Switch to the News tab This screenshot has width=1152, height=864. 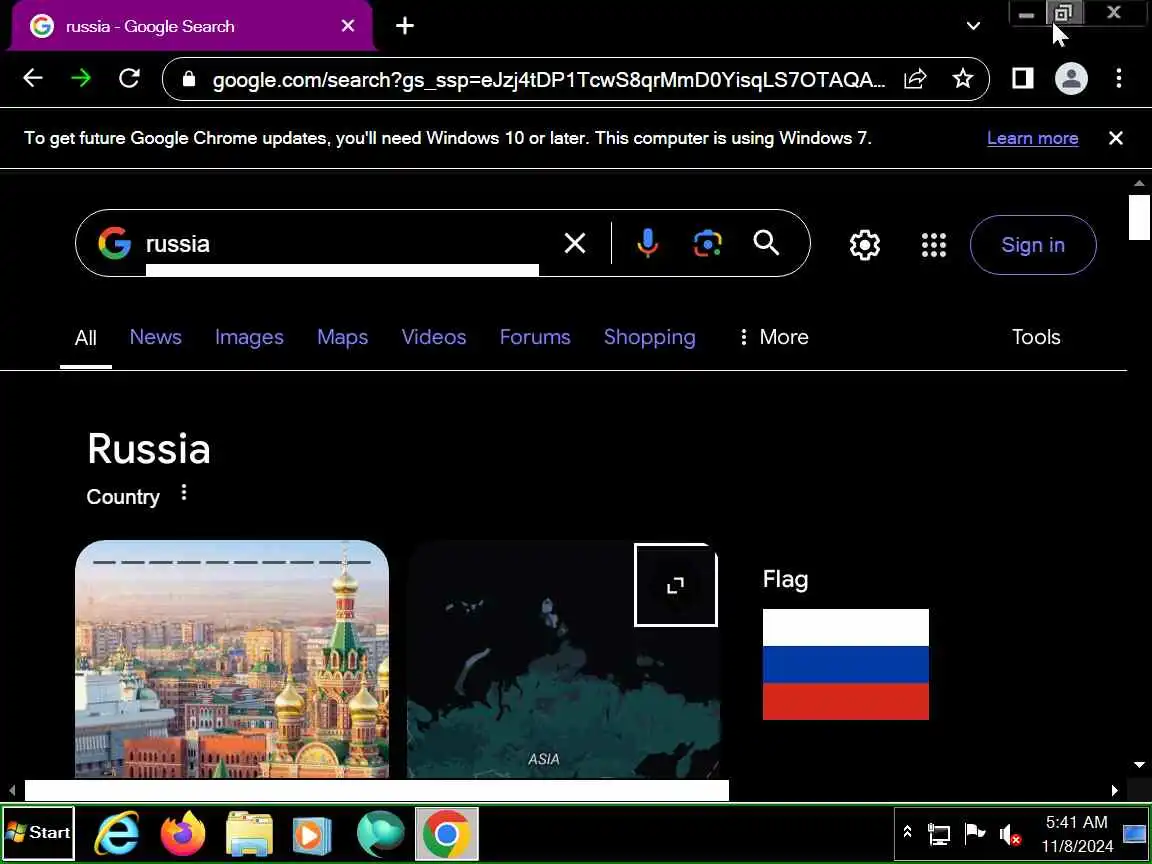coord(156,337)
